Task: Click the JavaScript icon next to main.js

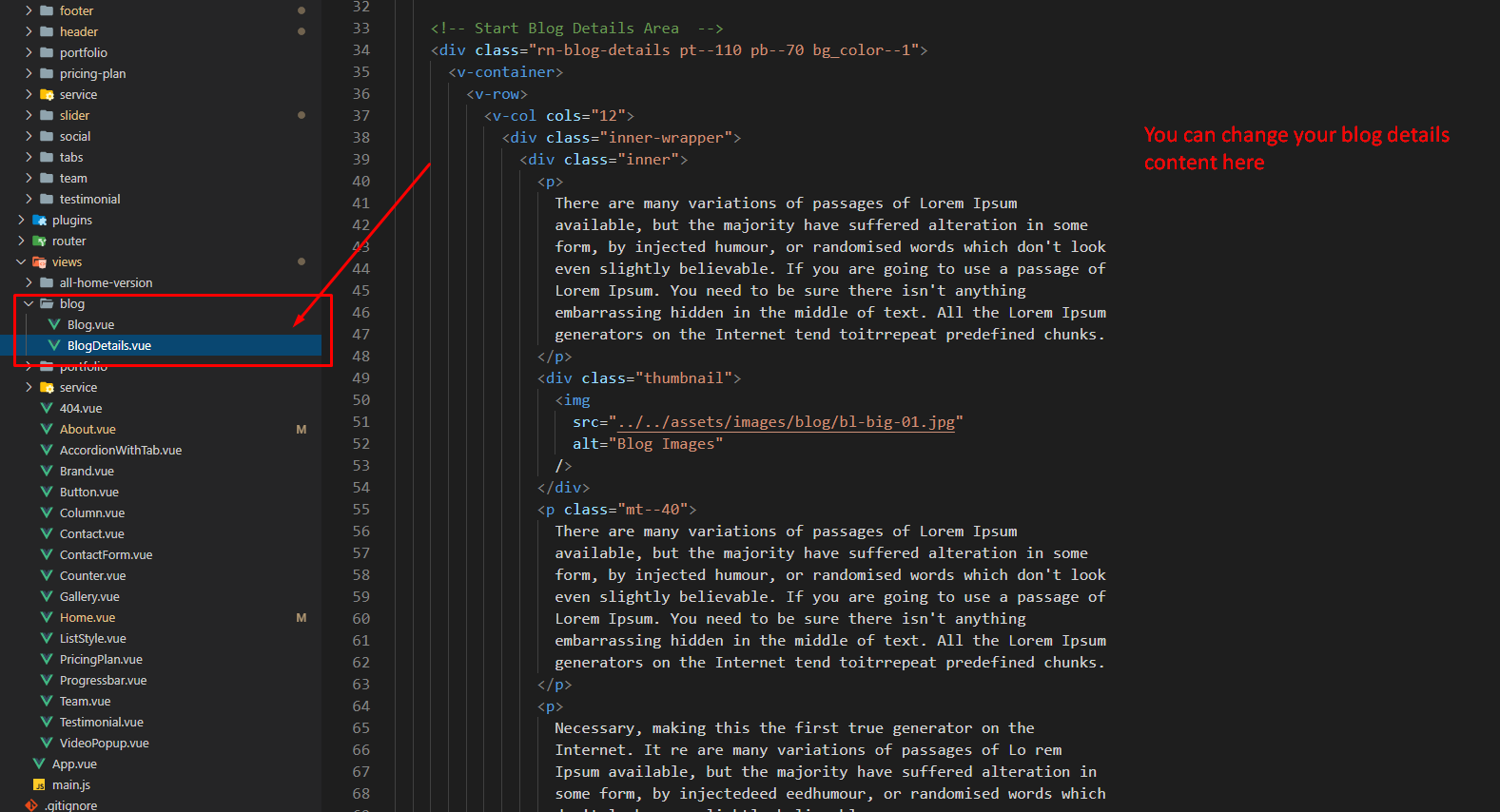Action: [x=39, y=785]
